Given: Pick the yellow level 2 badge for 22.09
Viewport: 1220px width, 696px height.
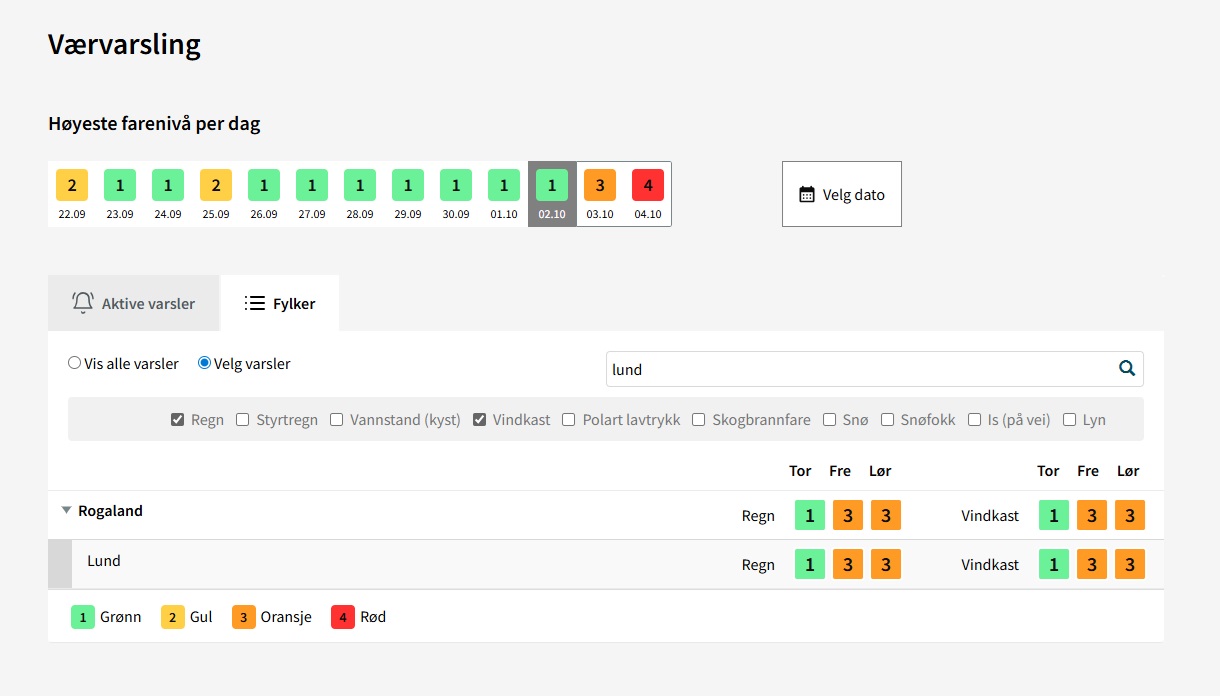Looking at the screenshot, I should [x=72, y=186].
